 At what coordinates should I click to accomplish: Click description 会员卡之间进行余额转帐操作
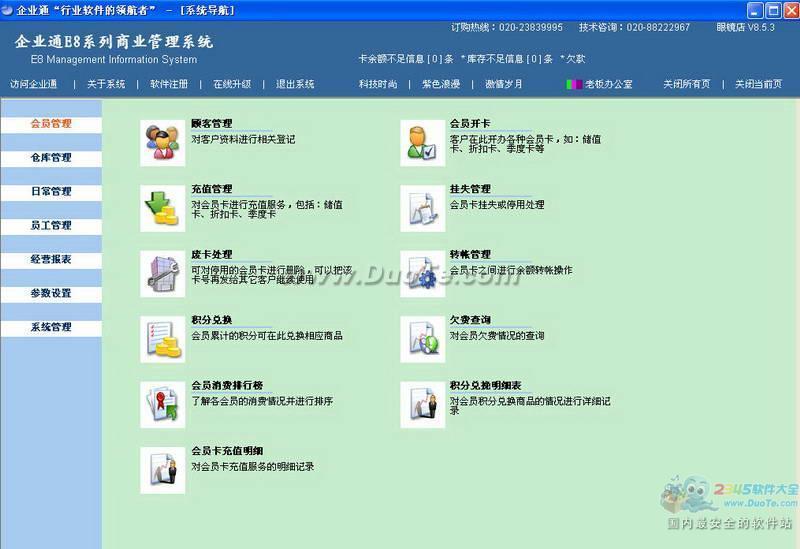(x=511, y=270)
